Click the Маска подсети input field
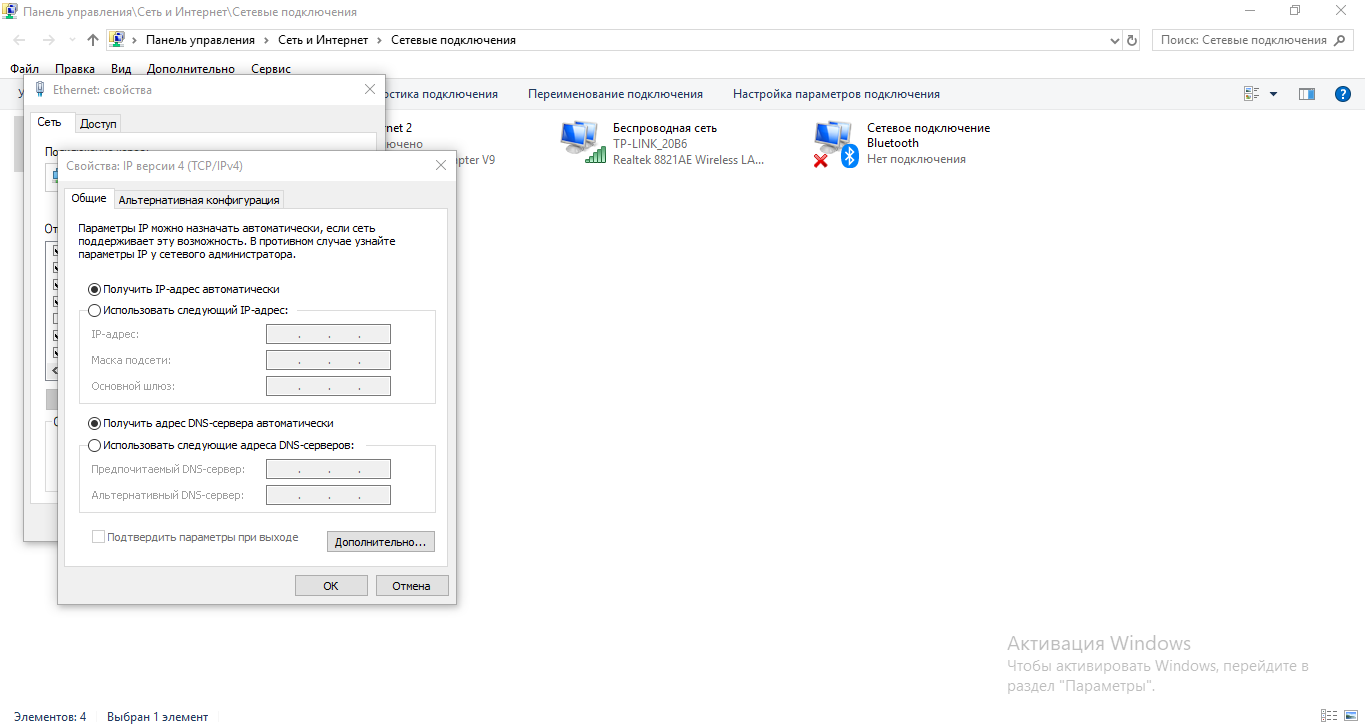Screen dimensions: 1365x728 coord(328,360)
